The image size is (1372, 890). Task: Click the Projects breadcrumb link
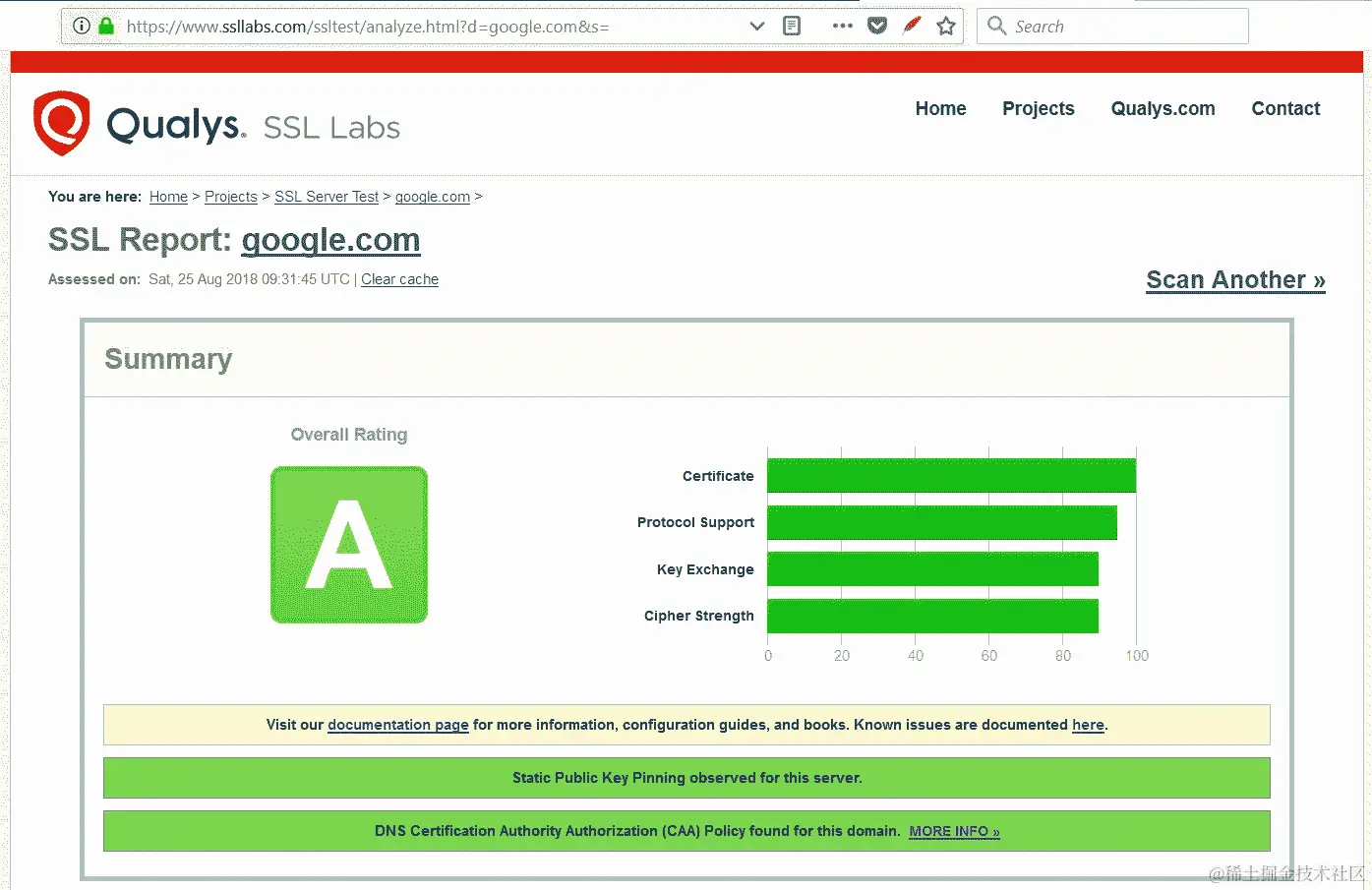tap(231, 197)
